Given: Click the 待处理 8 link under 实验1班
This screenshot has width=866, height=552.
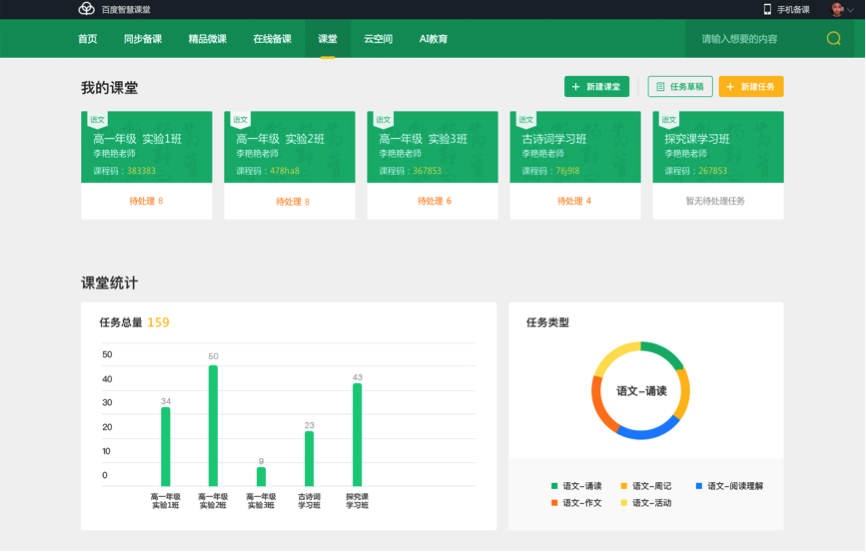Looking at the screenshot, I should pos(146,201).
